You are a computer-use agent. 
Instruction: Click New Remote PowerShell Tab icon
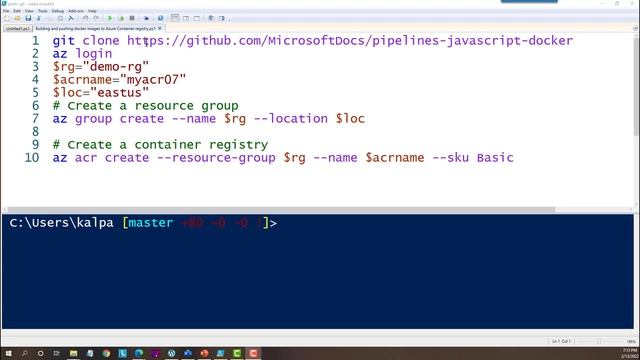click(146, 18)
